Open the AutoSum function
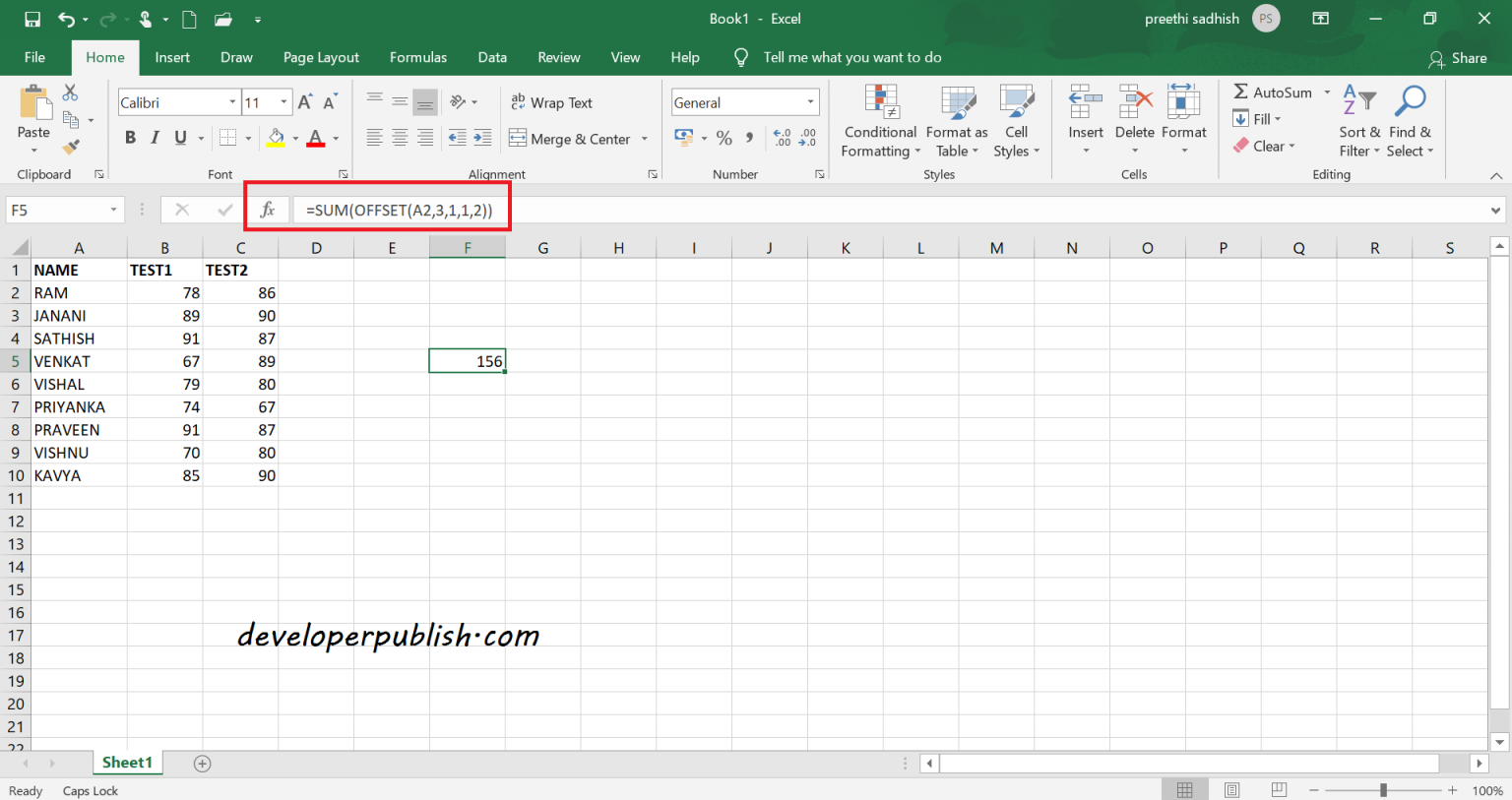 (x=1274, y=92)
